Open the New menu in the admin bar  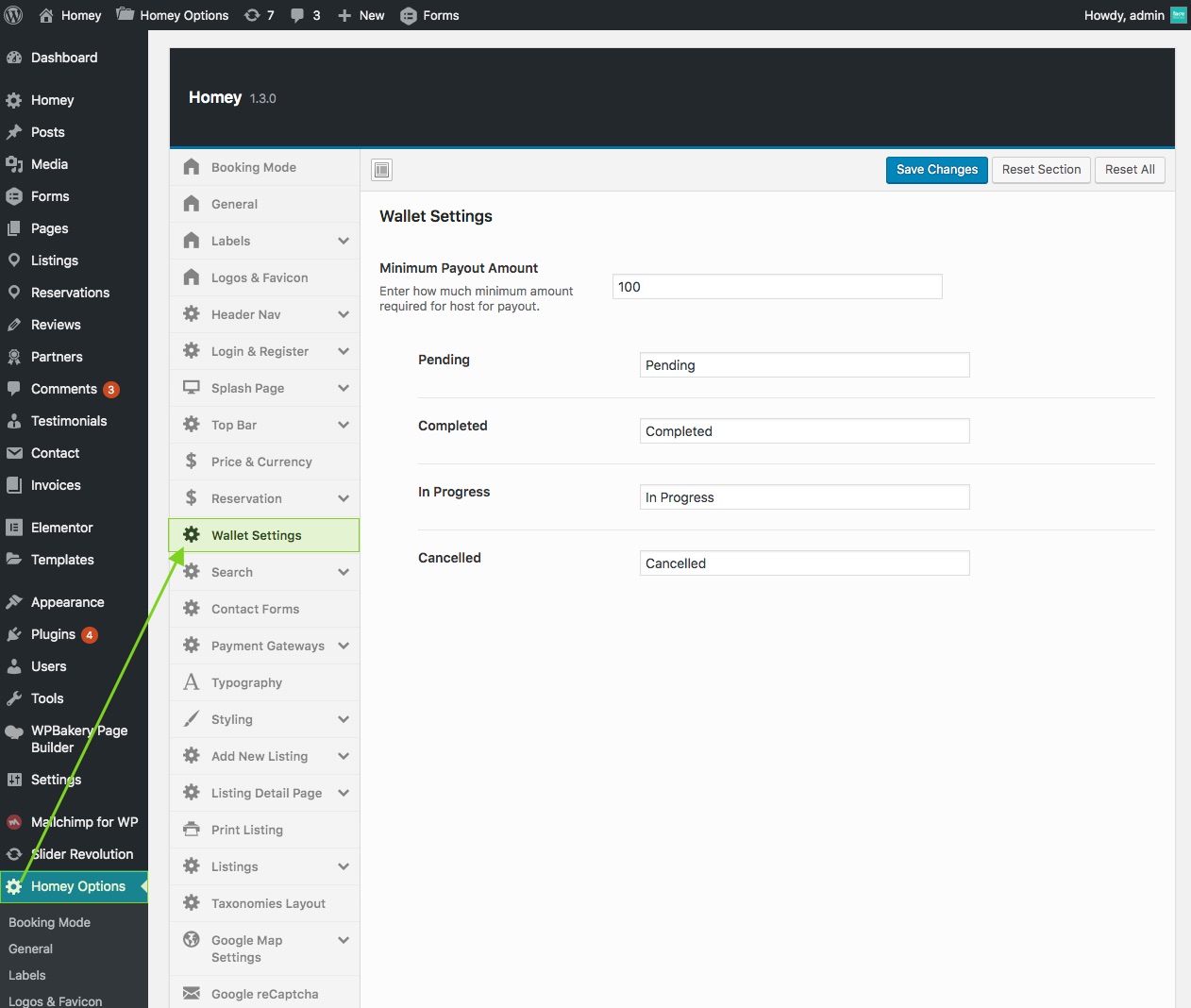pos(361,15)
